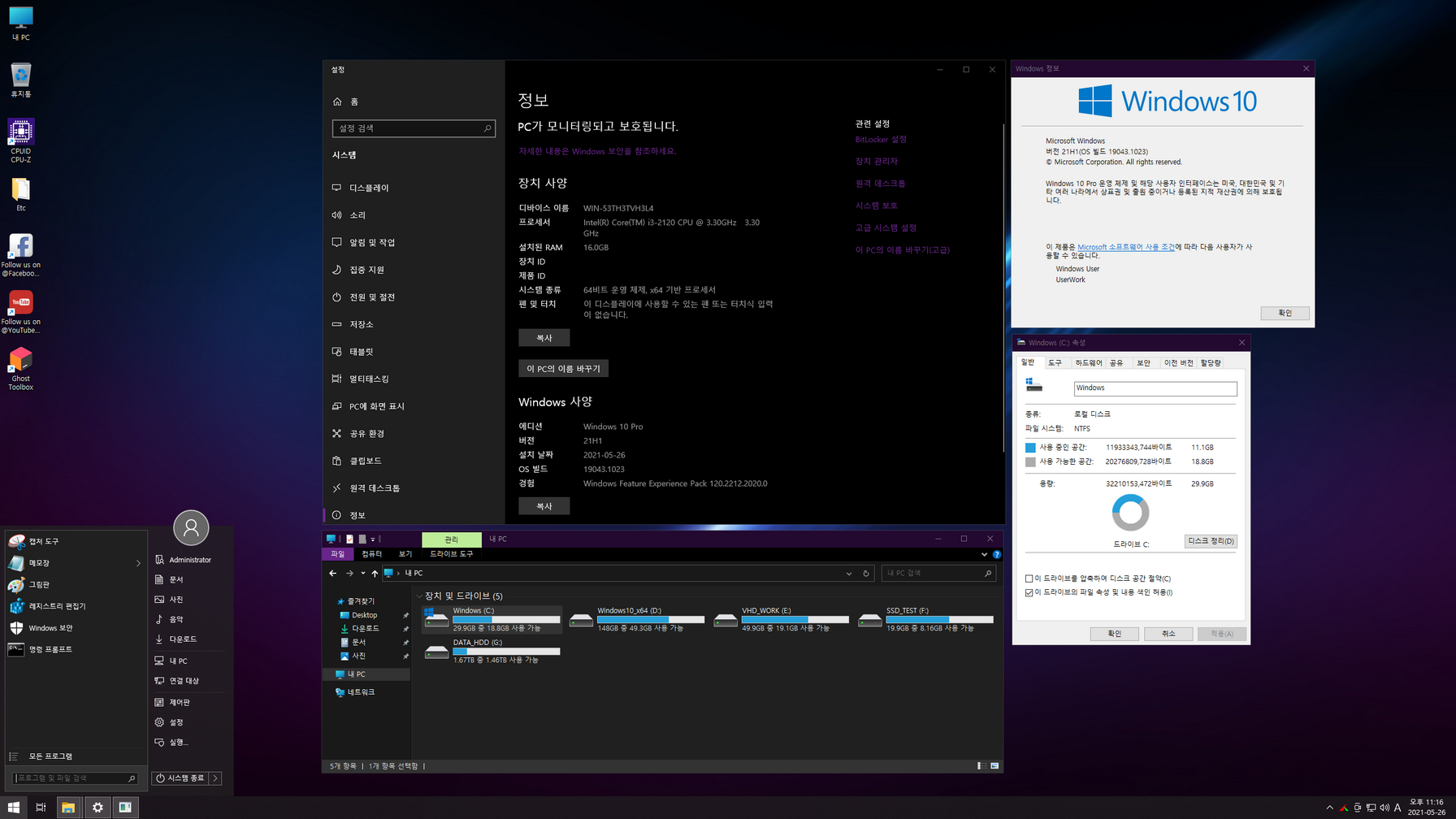This screenshot has width=1456, height=819.
Task: Open the Etc folder on desktop
Action: tap(20, 195)
